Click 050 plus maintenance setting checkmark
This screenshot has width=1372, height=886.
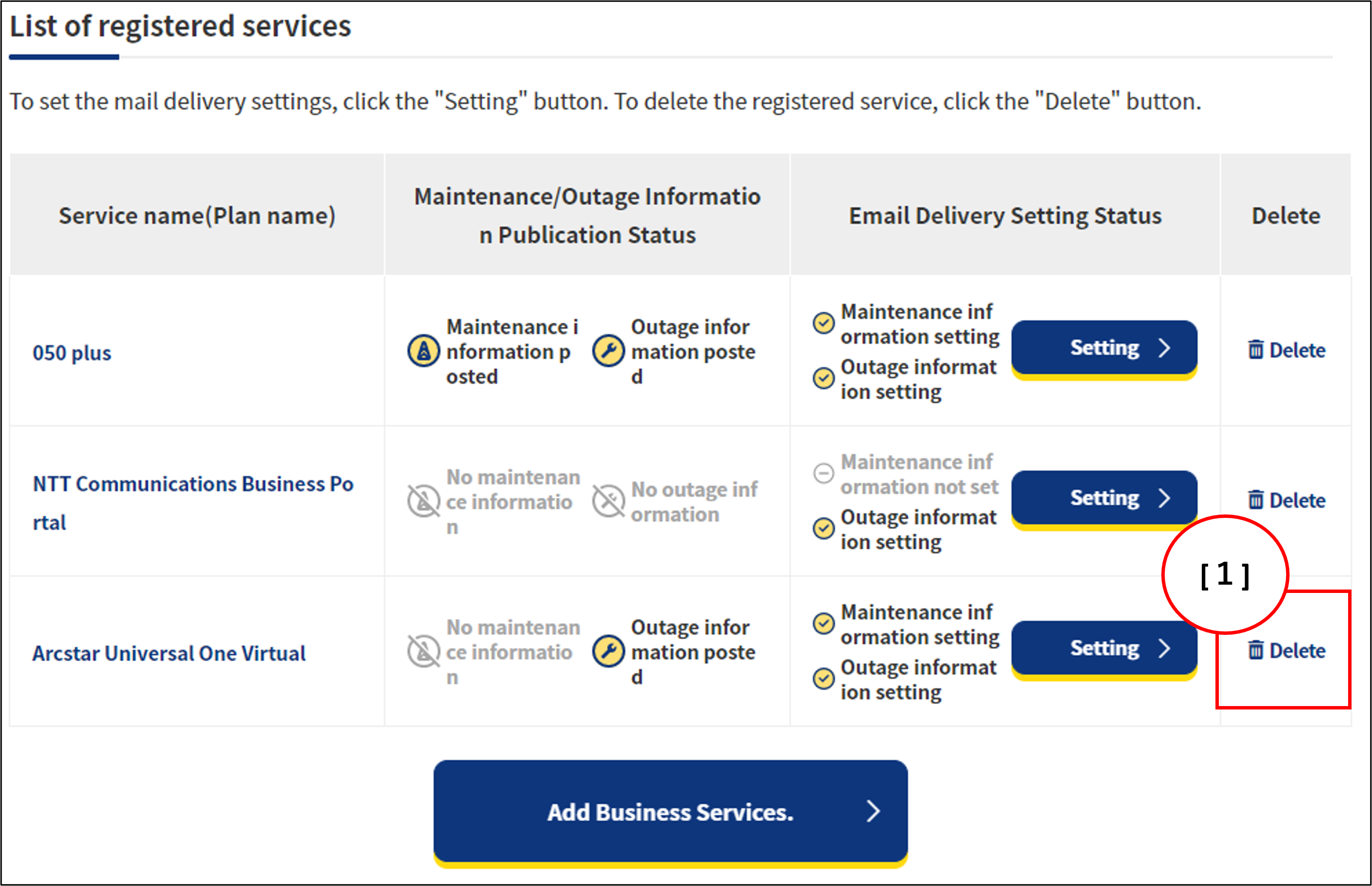click(823, 323)
